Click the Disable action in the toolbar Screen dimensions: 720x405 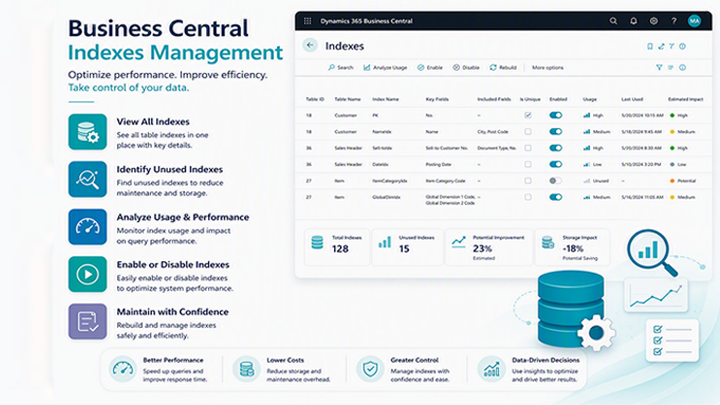[x=466, y=68]
